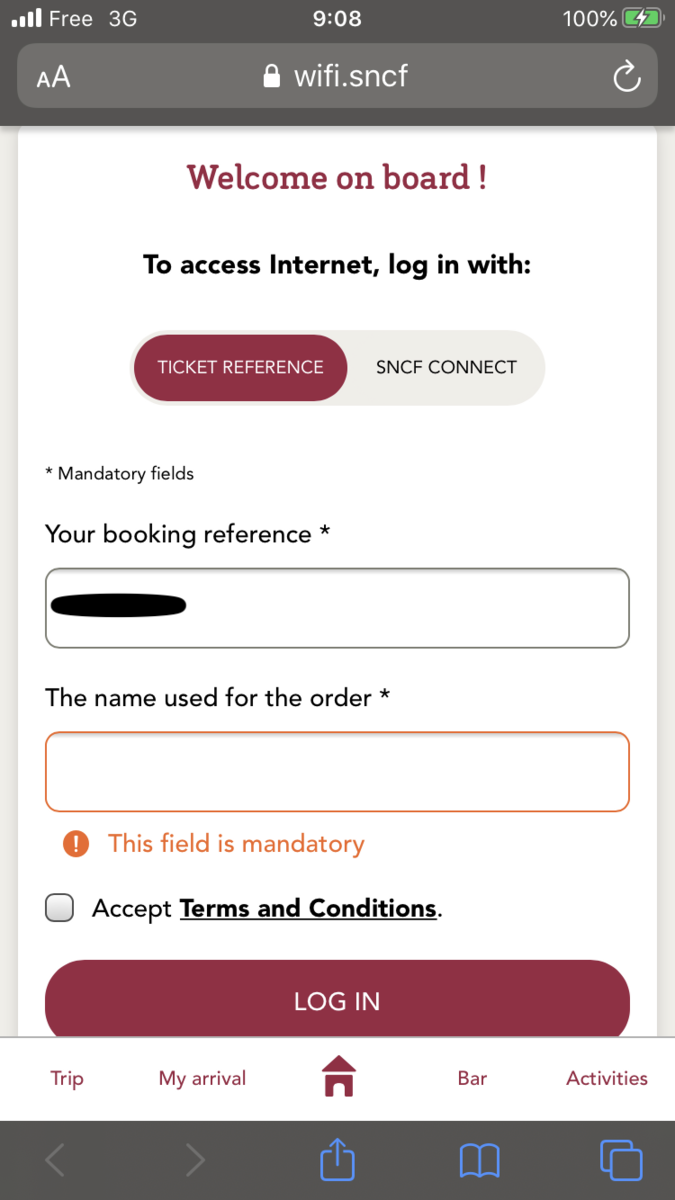Go forward with the Safari forward arrow

[x=195, y=1160]
